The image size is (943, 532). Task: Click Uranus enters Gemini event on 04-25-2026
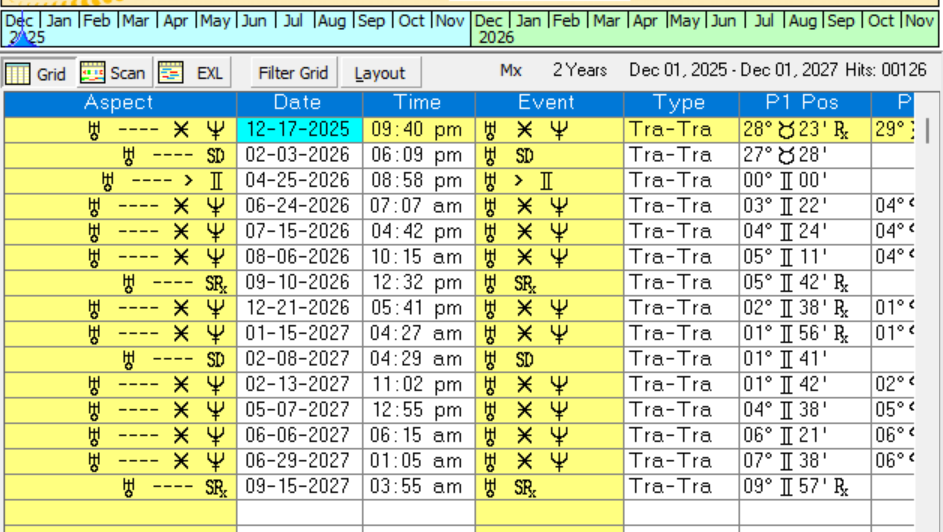click(547, 181)
